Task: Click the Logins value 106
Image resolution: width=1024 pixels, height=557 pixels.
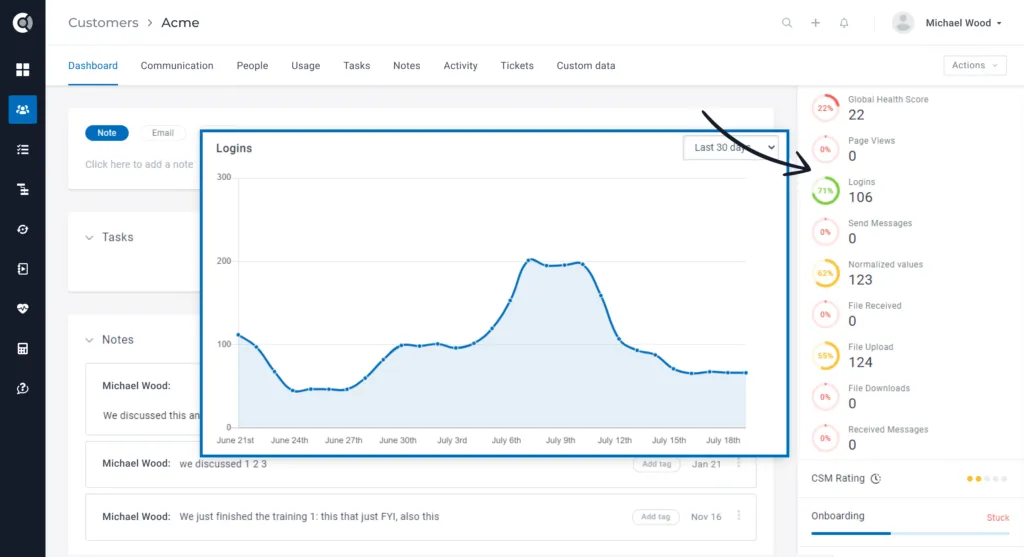Action: (x=860, y=197)
